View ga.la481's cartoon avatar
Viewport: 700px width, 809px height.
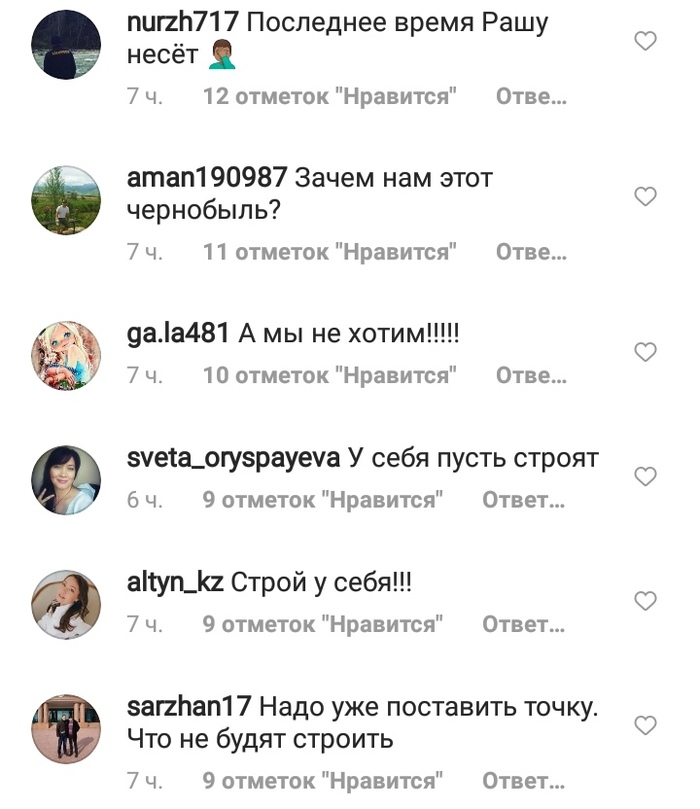pyautogui.click(x=66, y=355)
